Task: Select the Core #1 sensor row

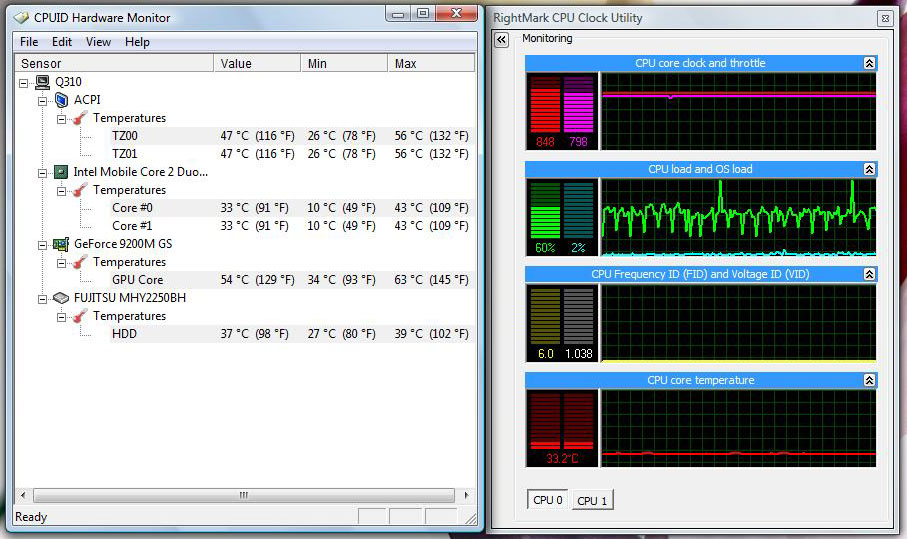Action: pos(293,226)
